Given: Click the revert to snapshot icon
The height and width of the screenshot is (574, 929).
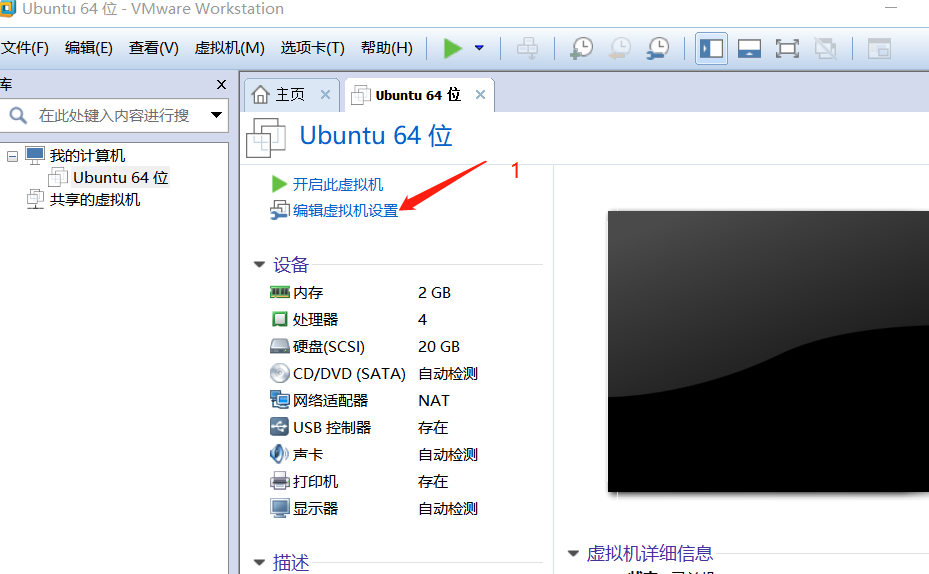Looking at the screenshot, I should click(620, 48).
